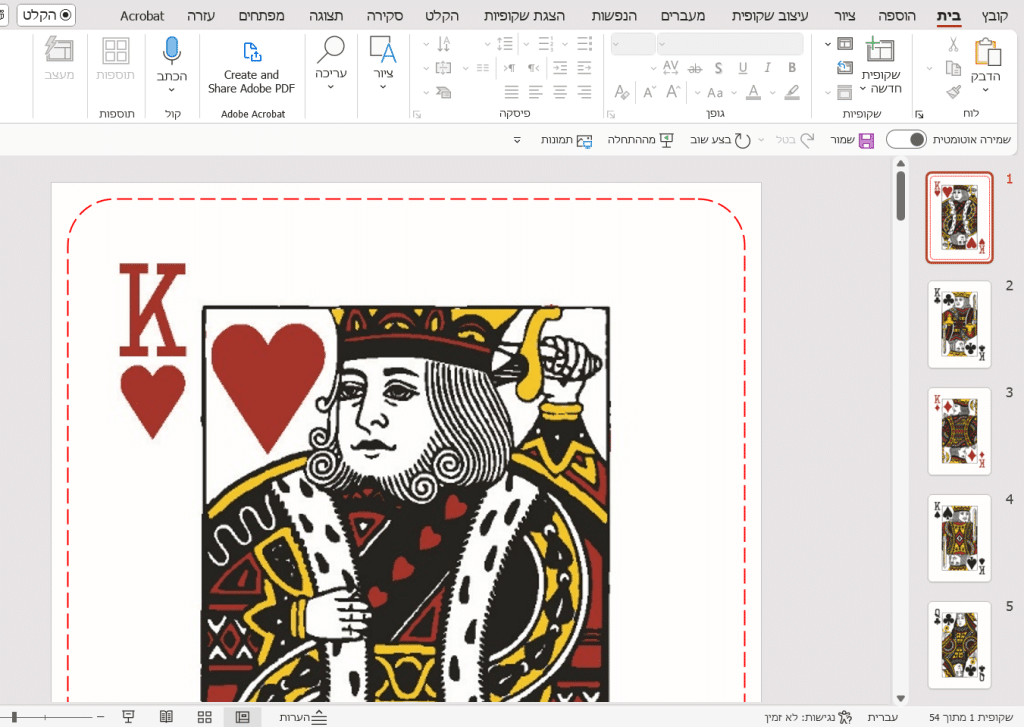Click the Convert to SmartArt icon
The width and height of the screenshot is (1024, 727).
click(x=443, y=92)
